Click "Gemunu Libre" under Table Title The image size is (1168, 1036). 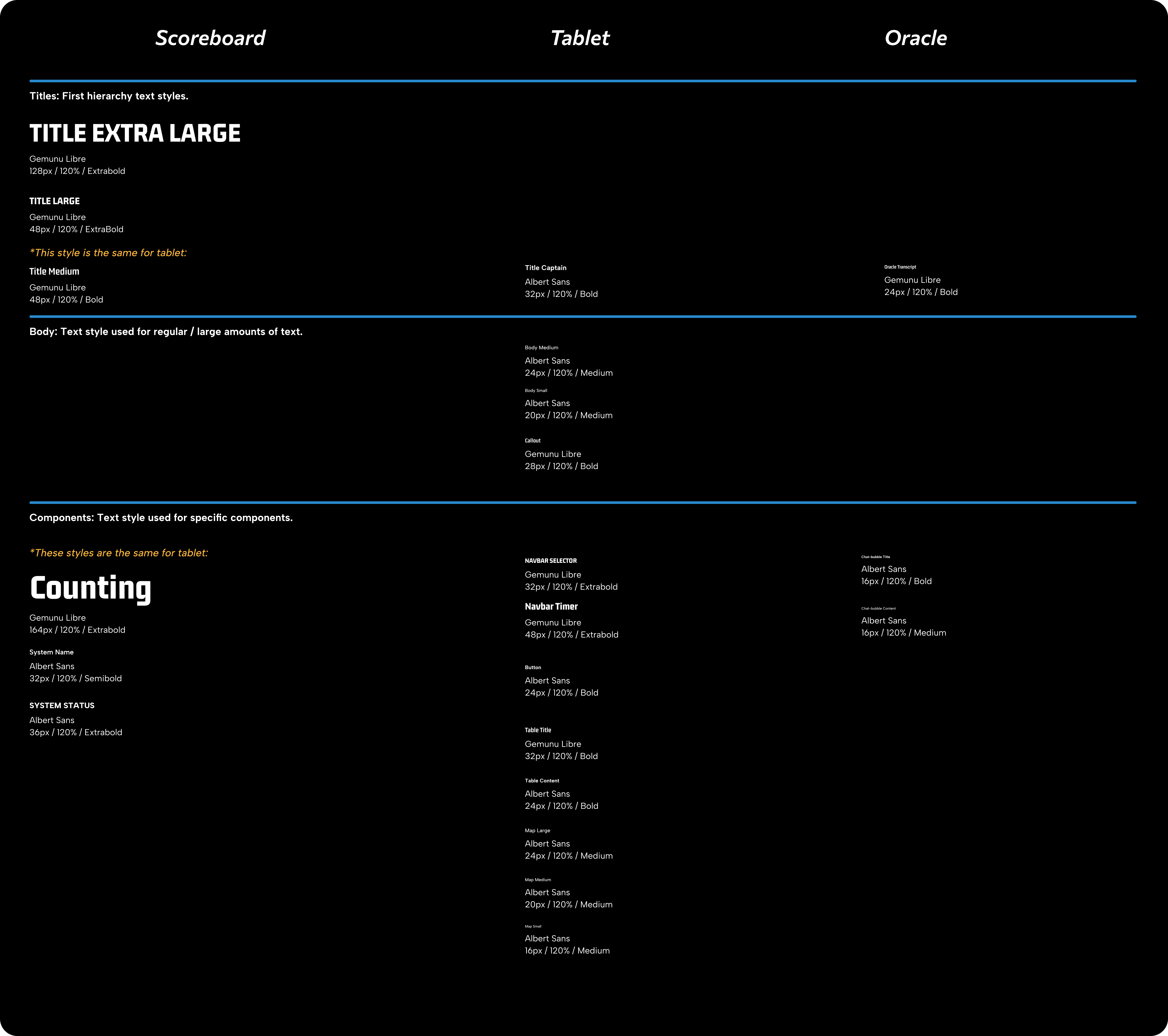[x=553, y=744]
